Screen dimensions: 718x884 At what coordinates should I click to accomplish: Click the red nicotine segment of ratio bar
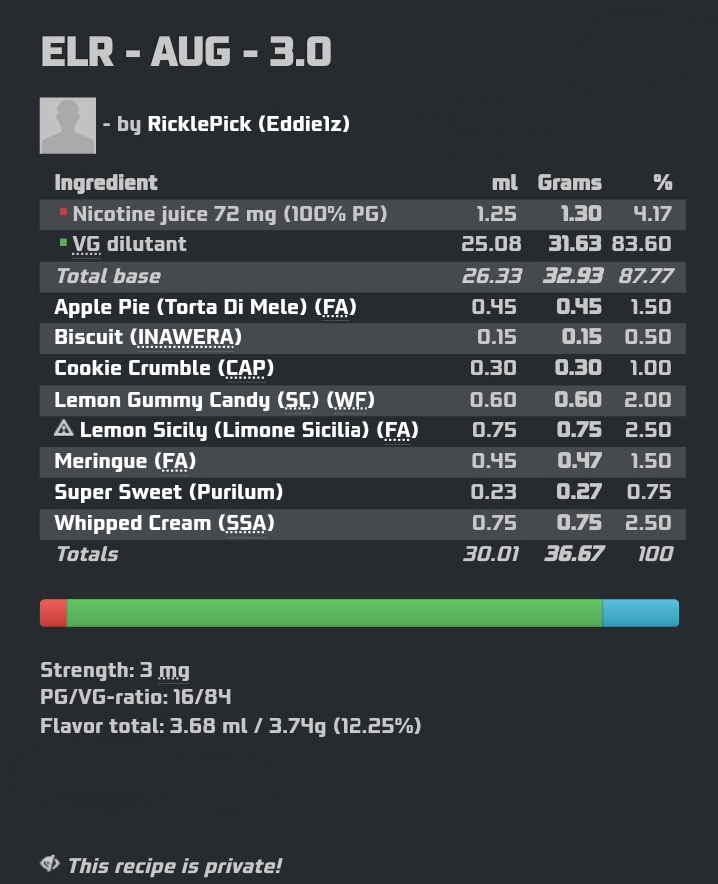click(53, 613)
